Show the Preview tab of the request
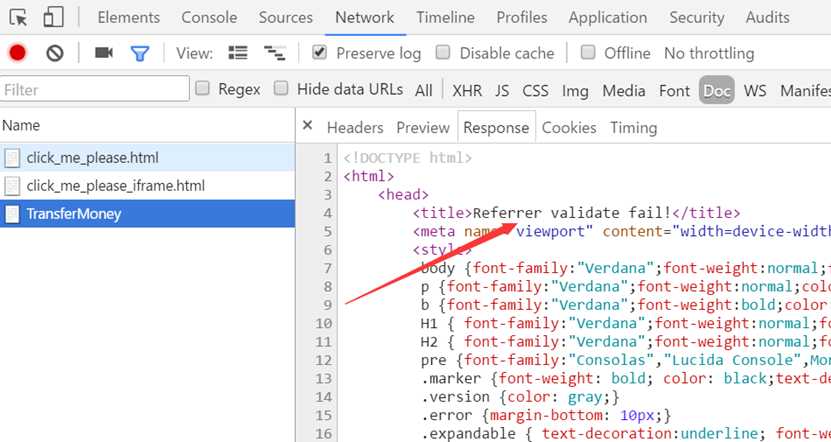The width and height of the screenshot is (831, 442). [x=423, y=128]
